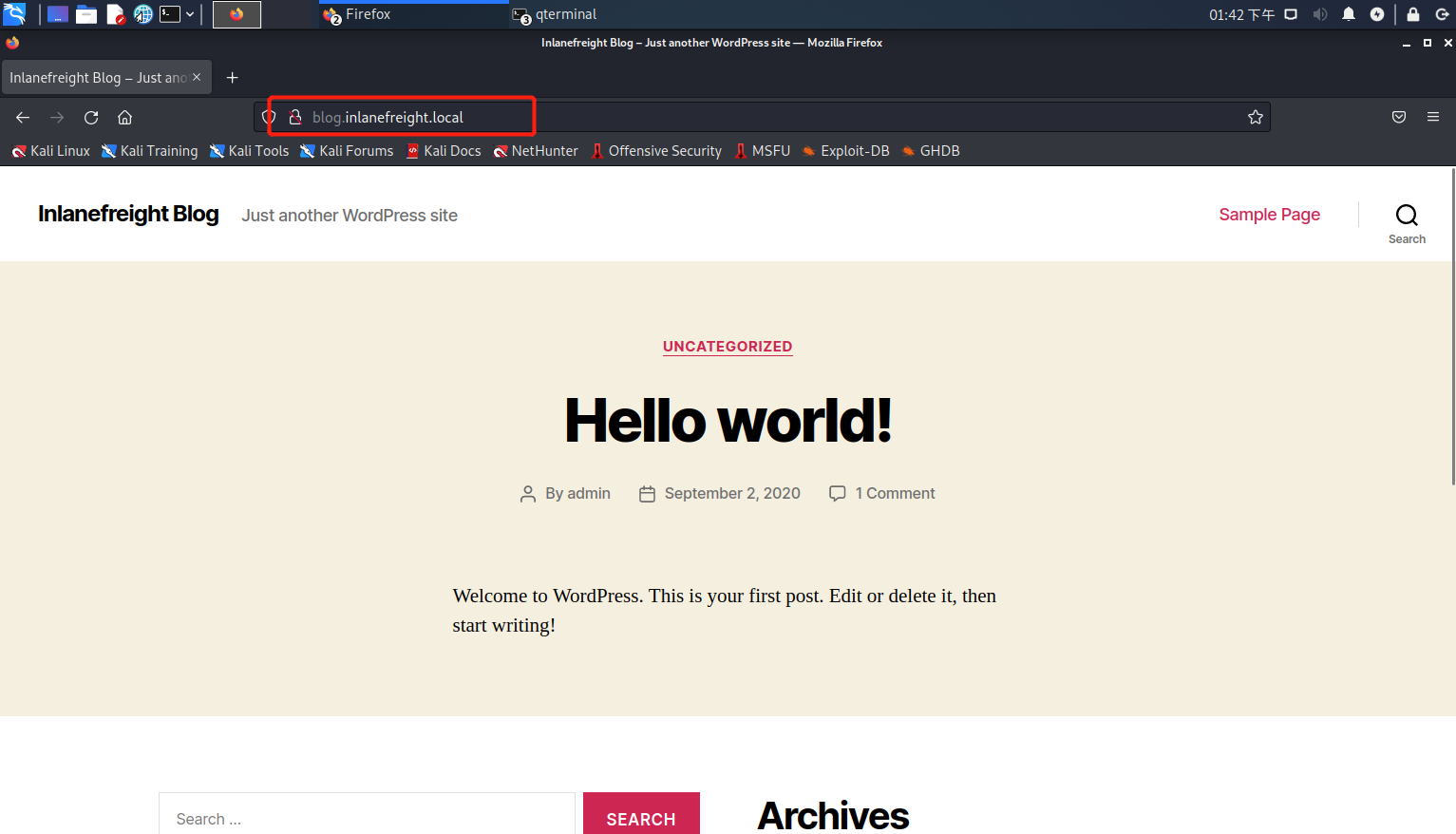Open the Kali Docs bookmark
Image resolution: width=1456 pixels, height=834 pixels.
(x=444, y=151)
